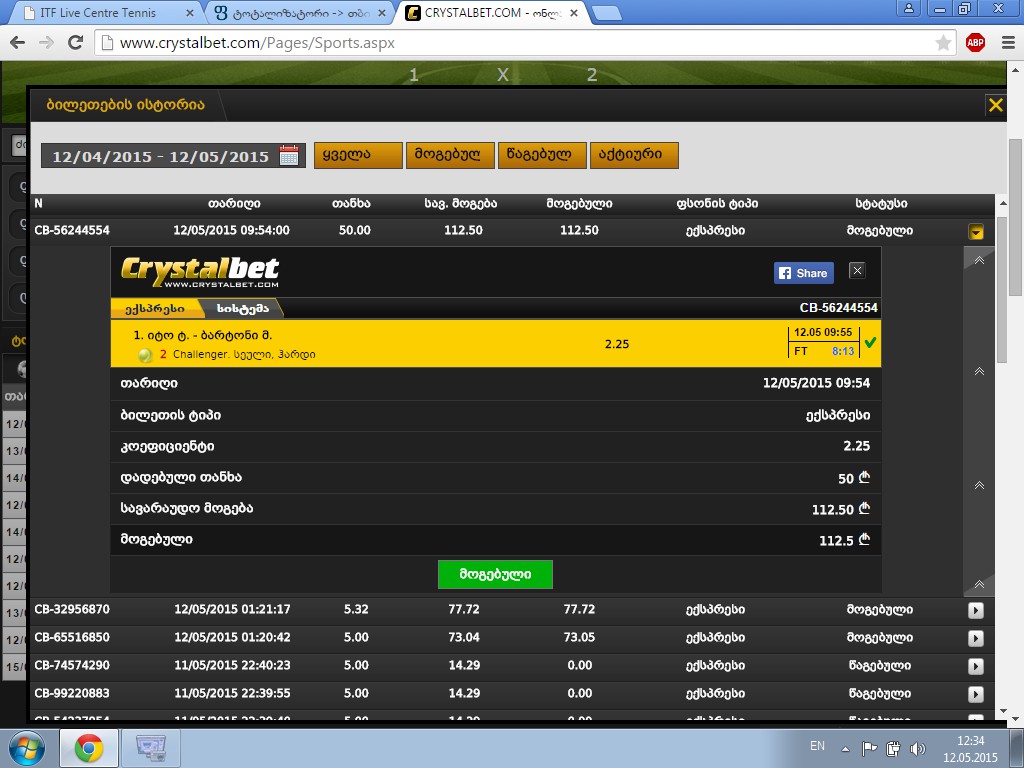
Task: Reload the page with refresh icon
Action: 76,43
